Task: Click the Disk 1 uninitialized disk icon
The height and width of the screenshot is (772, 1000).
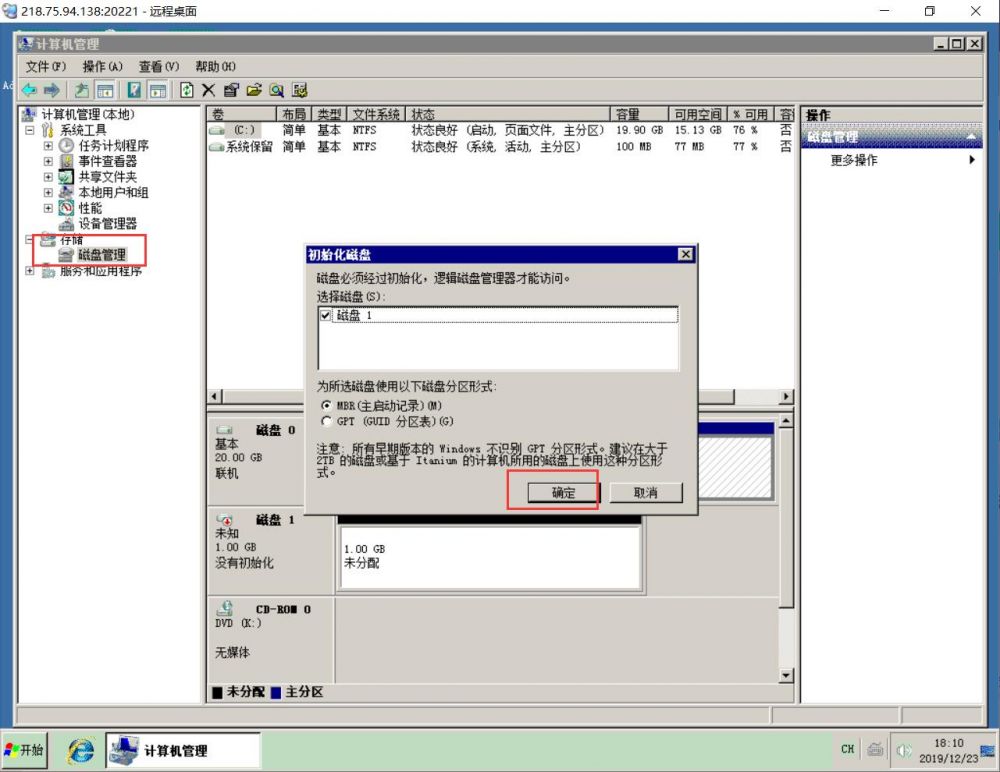Action: pos(224,520)
